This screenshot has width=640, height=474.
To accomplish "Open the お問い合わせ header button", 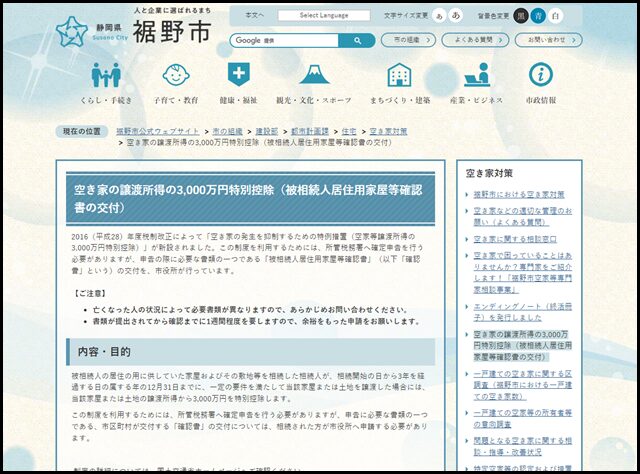I will 548,40.
